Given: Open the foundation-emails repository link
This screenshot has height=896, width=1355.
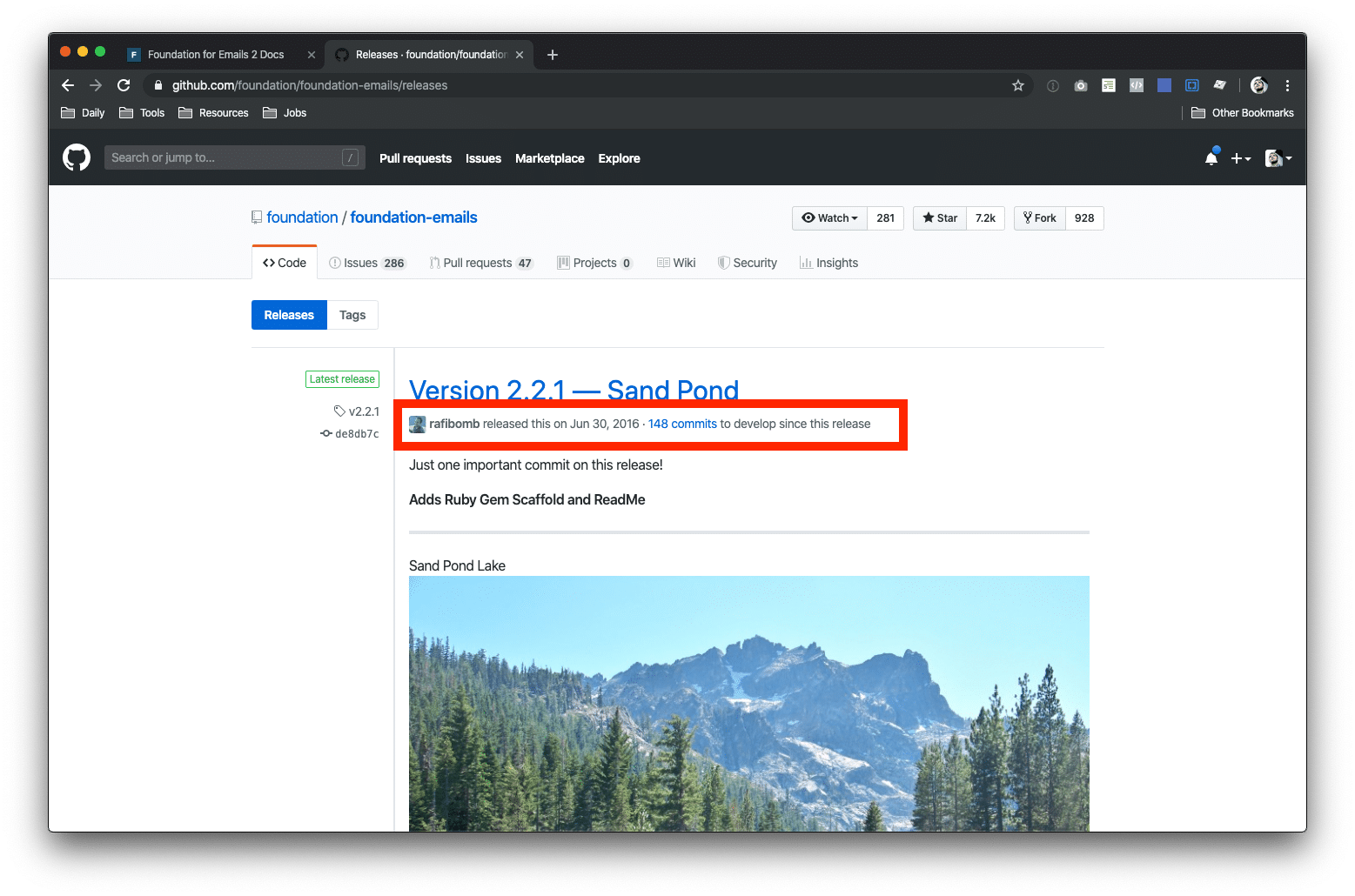Looking at the screenshot, I should 413,217.
